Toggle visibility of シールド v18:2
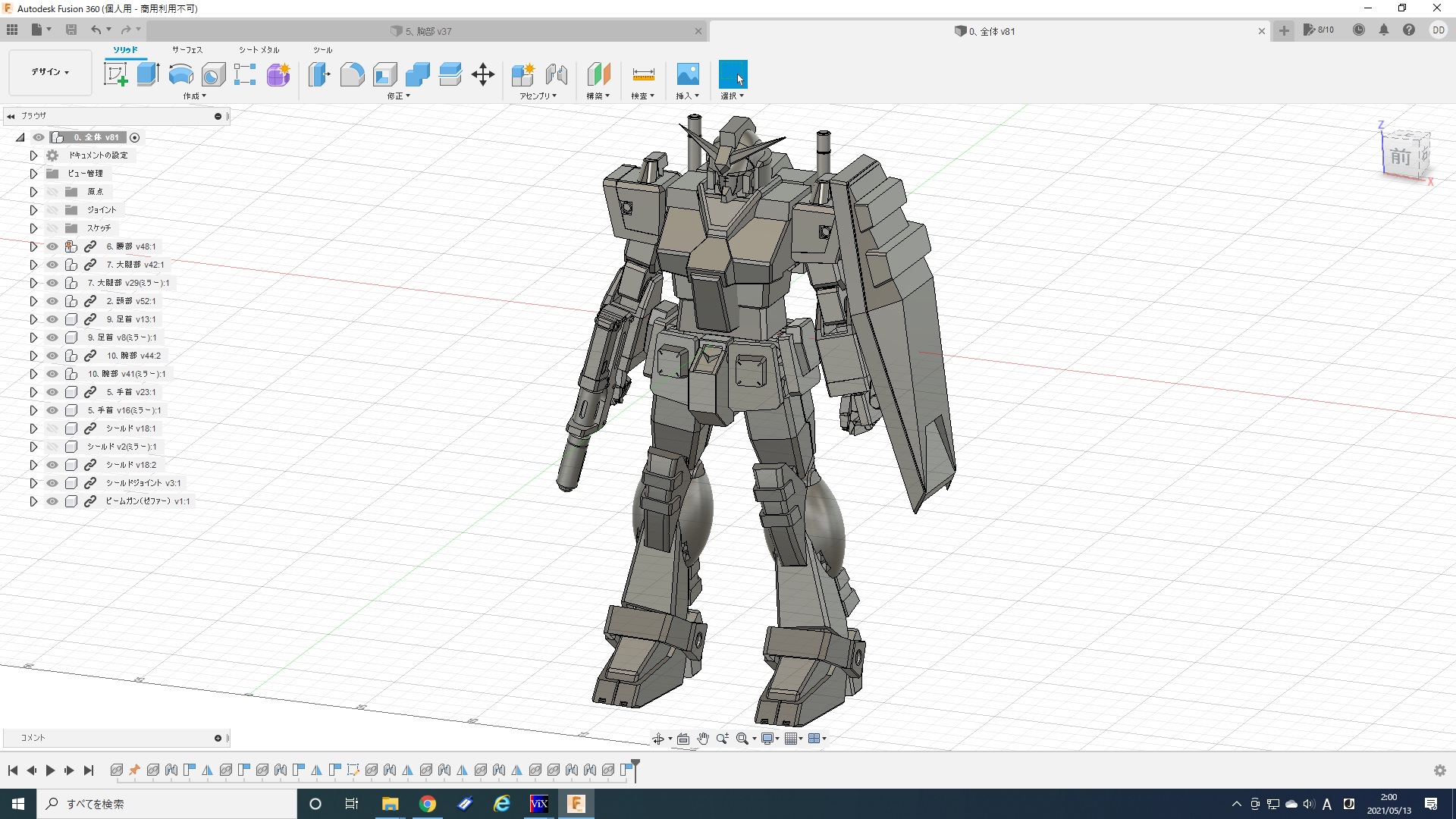The width and height of the screenshot is (1456, 819). click(x=52, y=465)
